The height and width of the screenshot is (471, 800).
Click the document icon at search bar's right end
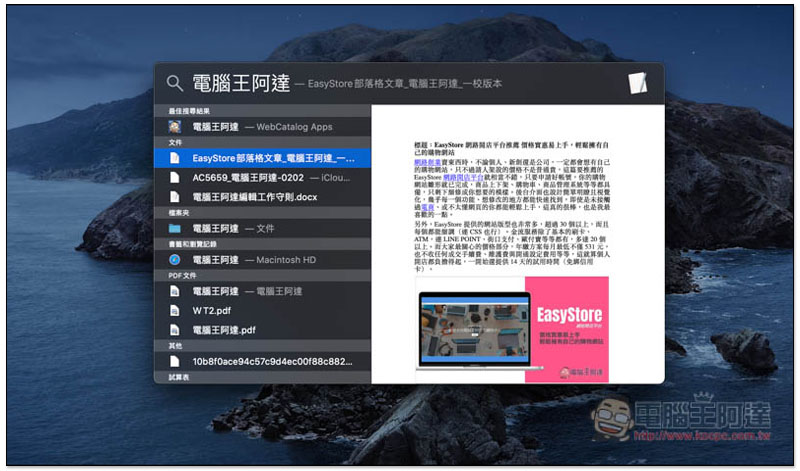(637, 83)
